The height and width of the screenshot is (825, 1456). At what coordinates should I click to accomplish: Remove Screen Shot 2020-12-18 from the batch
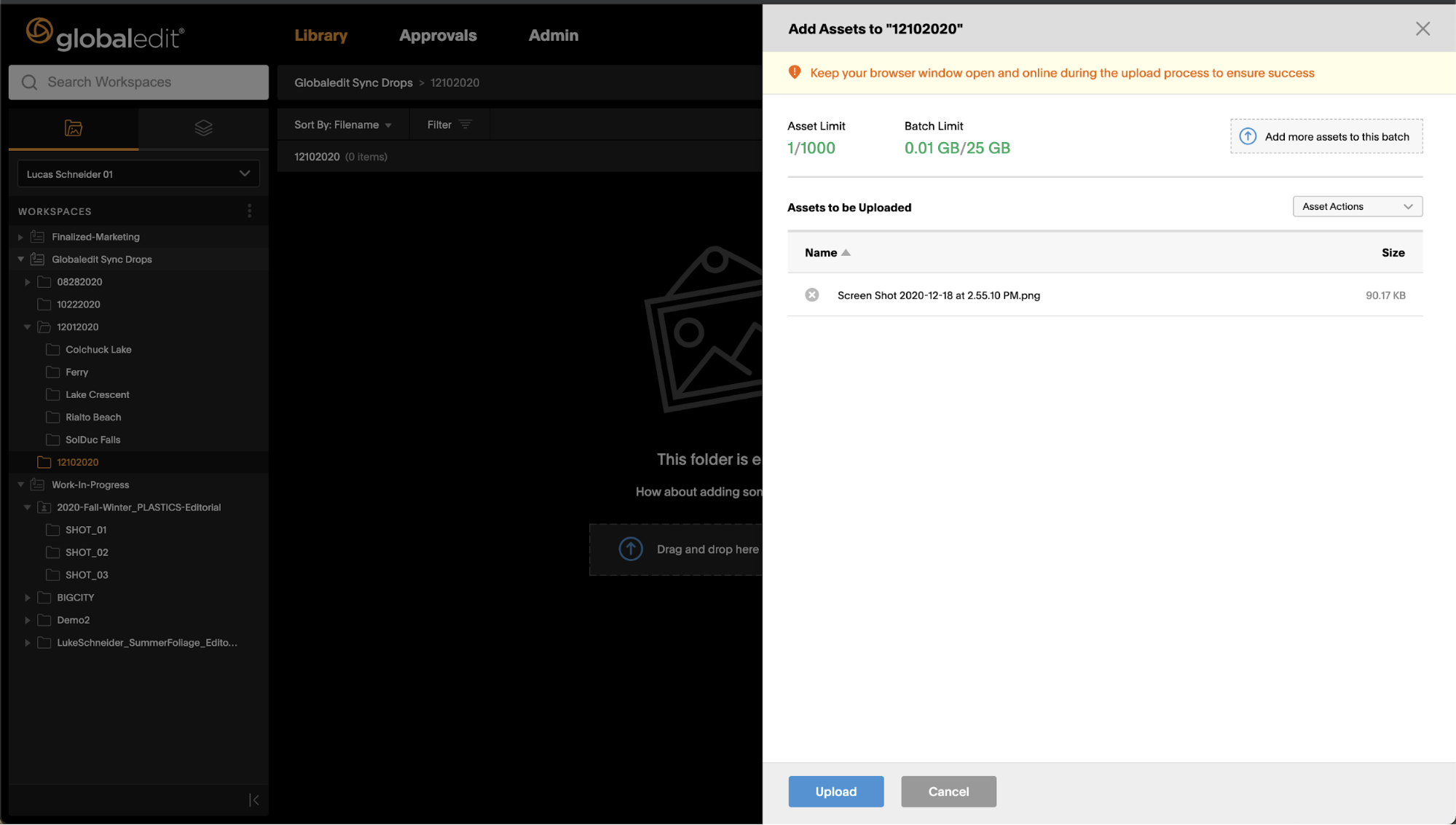coord(812,295)
